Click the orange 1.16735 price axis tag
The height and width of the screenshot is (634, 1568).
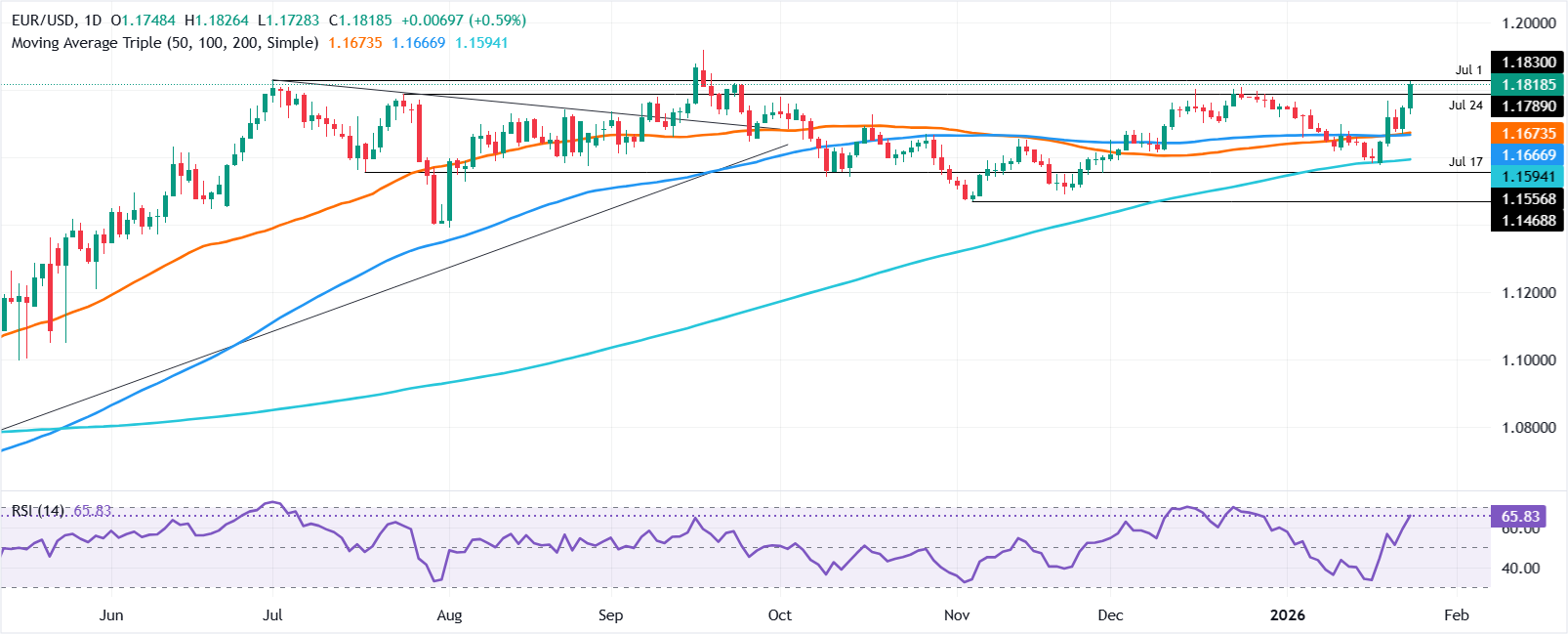[1528, 134]
